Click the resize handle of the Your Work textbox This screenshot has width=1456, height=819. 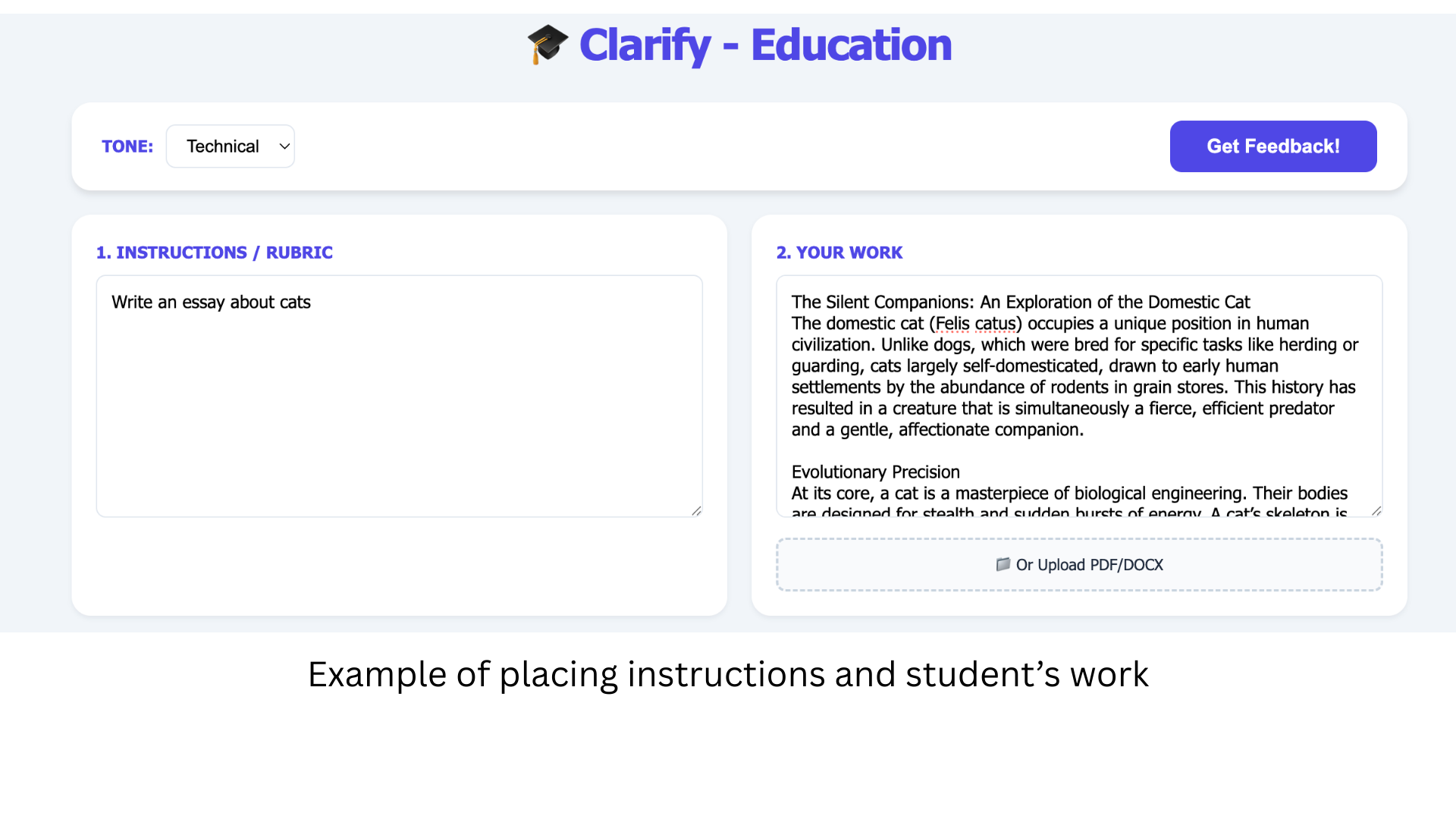tap(1376, 511)
